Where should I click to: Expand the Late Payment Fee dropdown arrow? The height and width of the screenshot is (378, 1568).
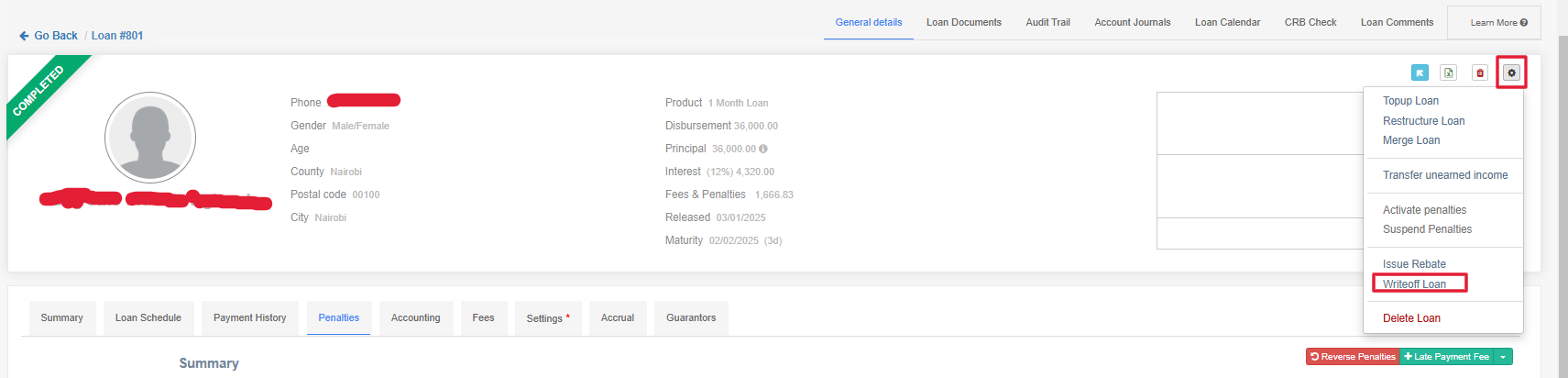click(1503, 357)
